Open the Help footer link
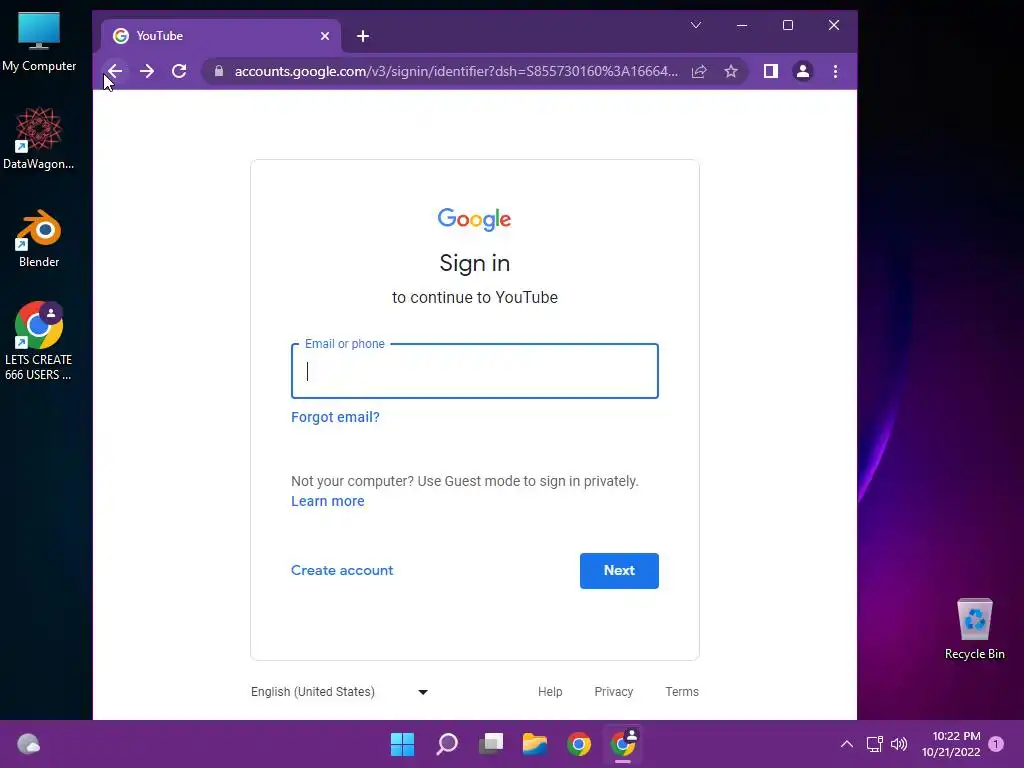Screen dimensions: 1024x768 click(x=550, y=692)
